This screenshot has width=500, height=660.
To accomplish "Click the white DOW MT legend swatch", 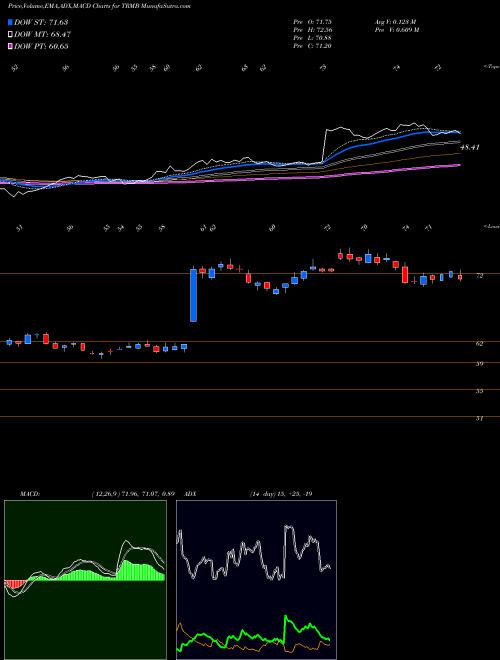I will tap(11, 34).
